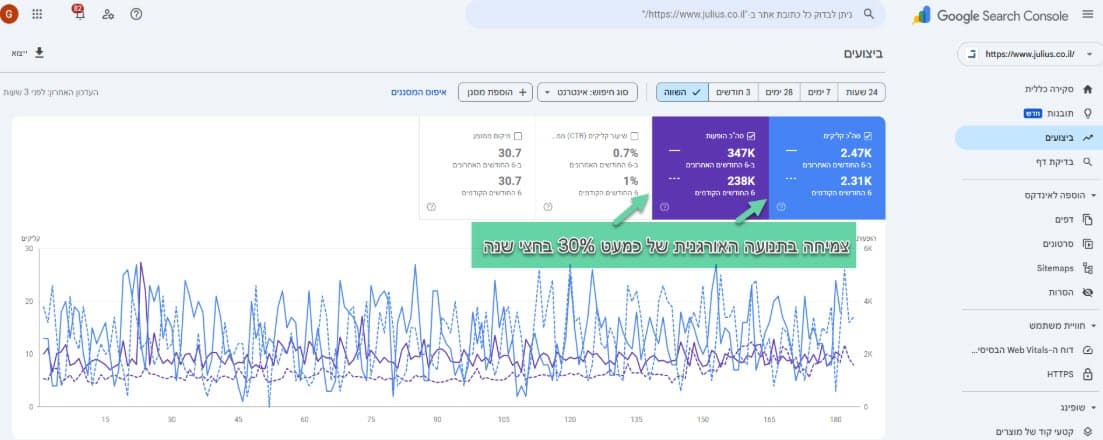This screenshot has height=440, width=1103.
Task: Click the add filter (הוספת מסנן) button
Action: tap(495, 92)
